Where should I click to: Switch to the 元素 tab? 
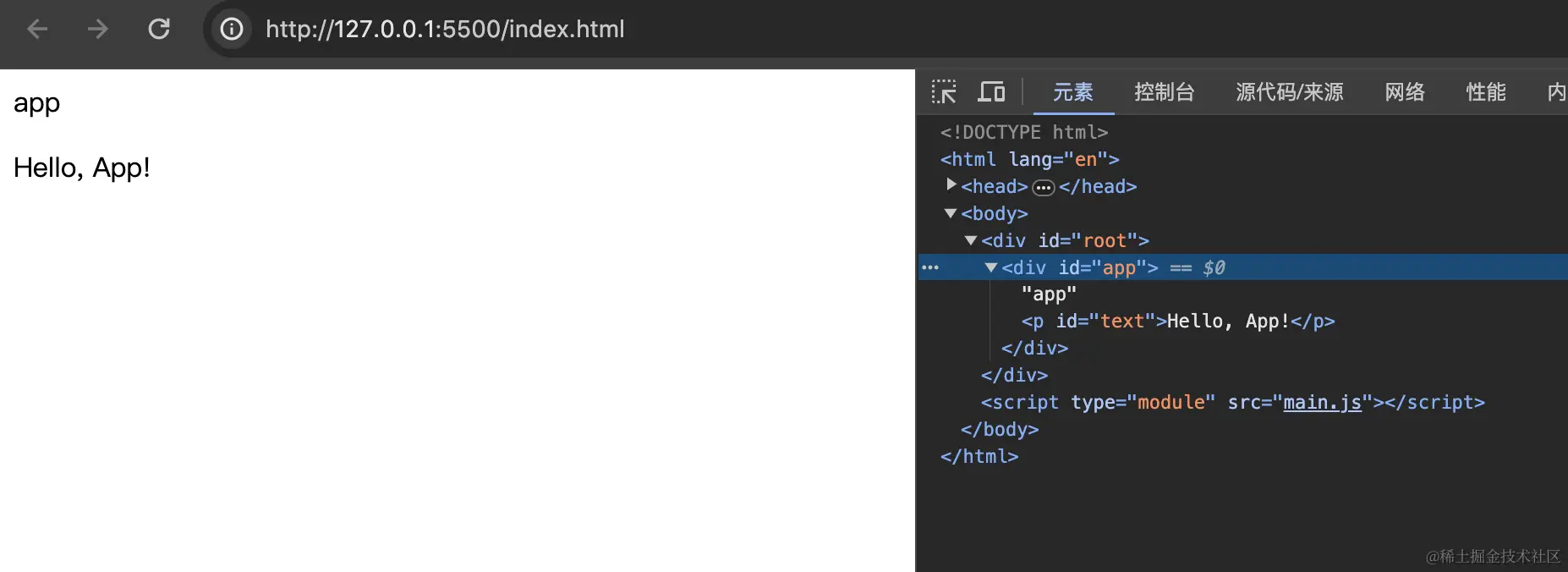click(x=1073, y=91)
